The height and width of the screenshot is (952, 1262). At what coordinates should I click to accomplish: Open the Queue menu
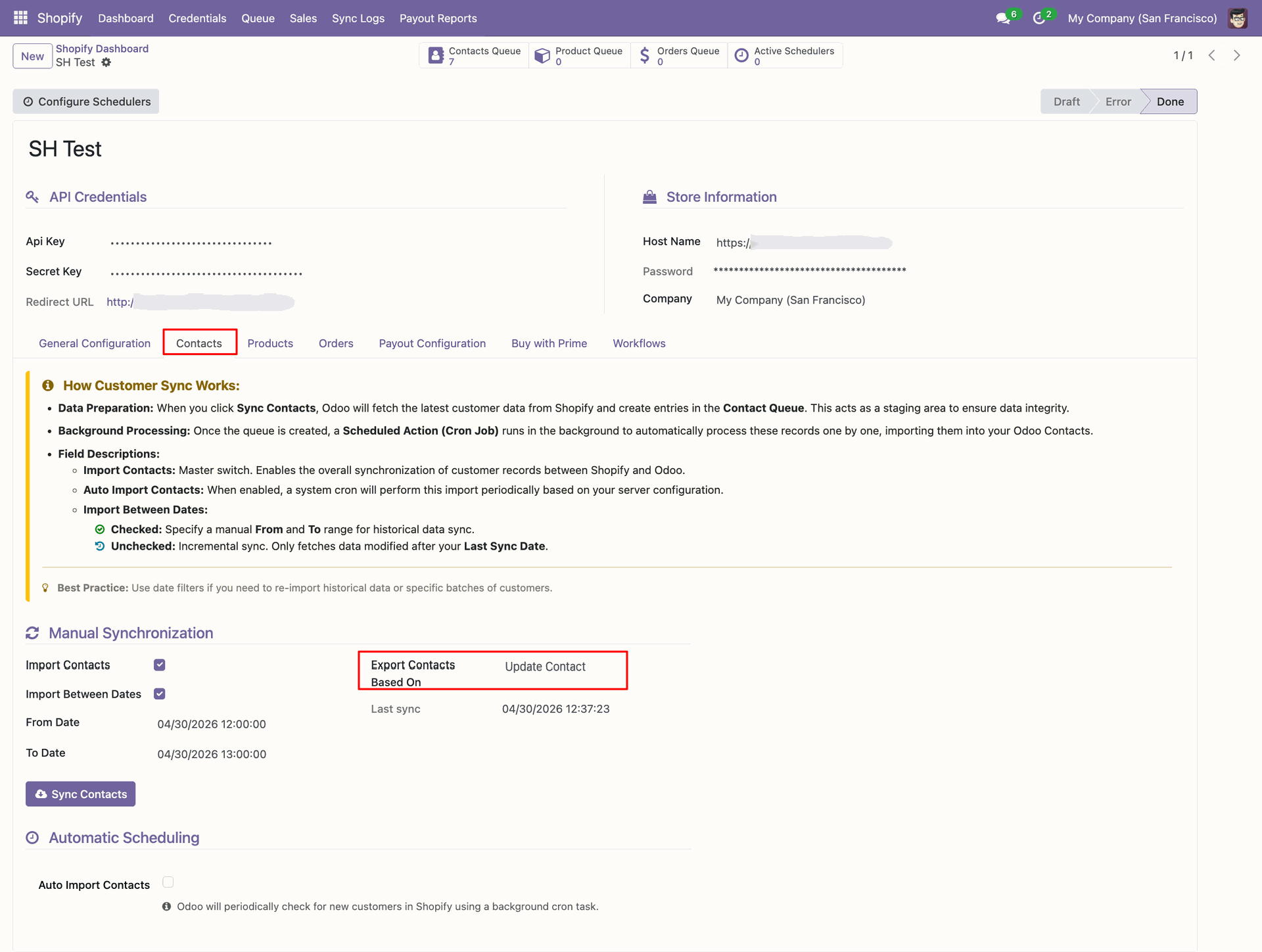tap(258, 18)
